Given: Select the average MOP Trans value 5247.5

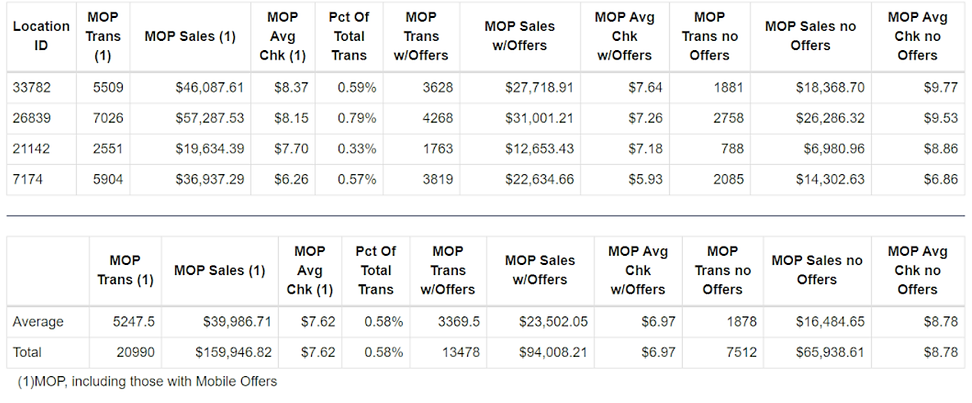Looking at the screenshot, I should (x=133, y=322).
